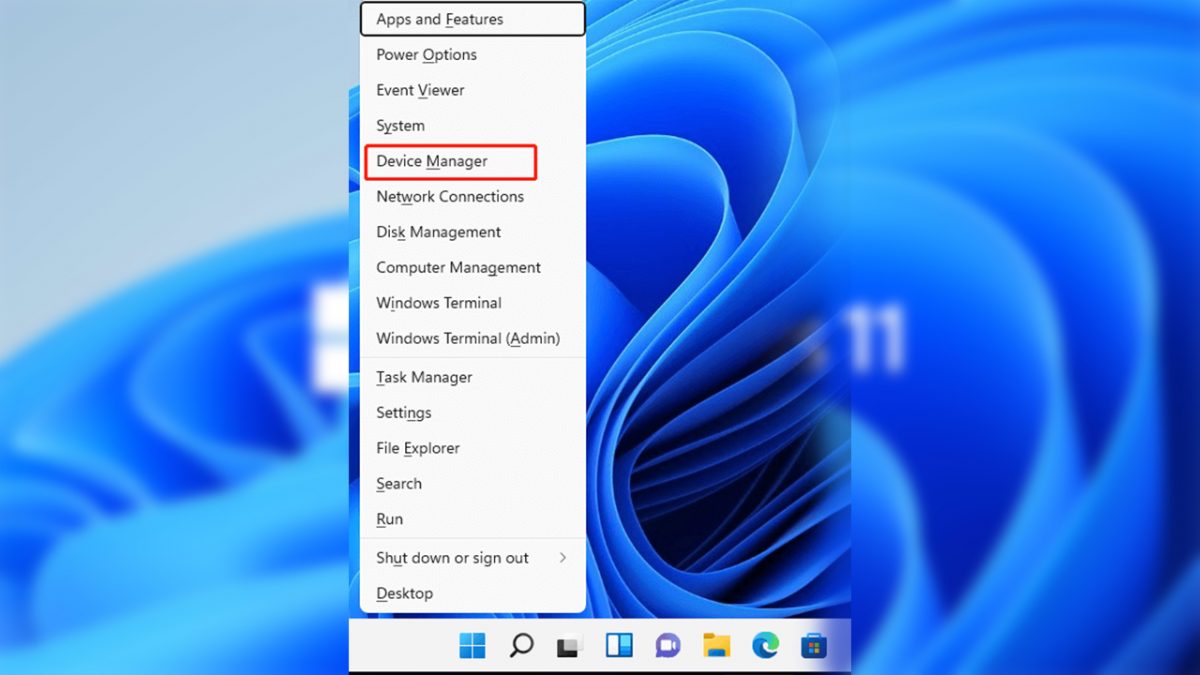Click the magnifier Search icon on taskbar
Image resolution: width=1200 pixels, height=675 pixels.
point(521,646)
